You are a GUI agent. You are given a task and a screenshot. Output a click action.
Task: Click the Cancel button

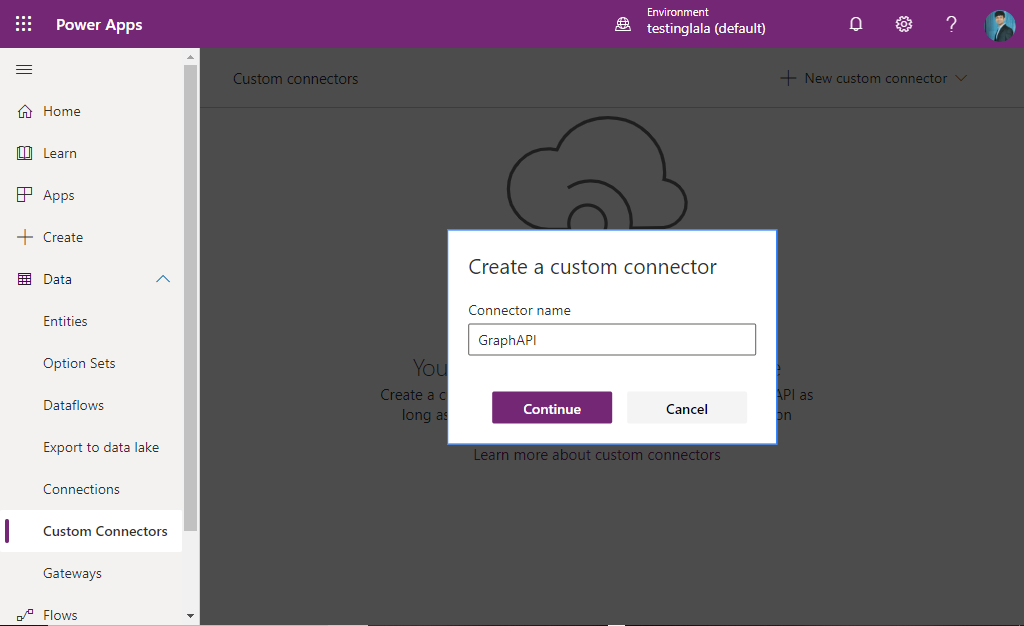tap(686, 408)
